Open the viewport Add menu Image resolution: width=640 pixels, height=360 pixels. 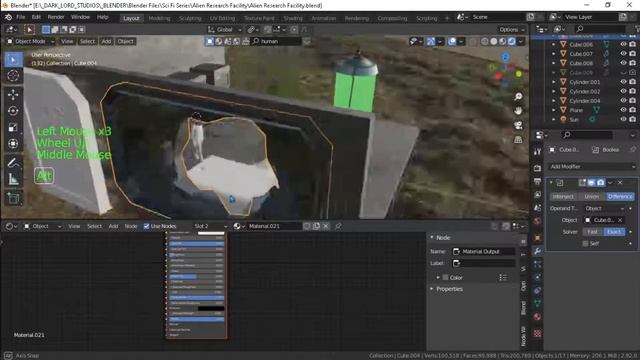[x=106, y=41]
